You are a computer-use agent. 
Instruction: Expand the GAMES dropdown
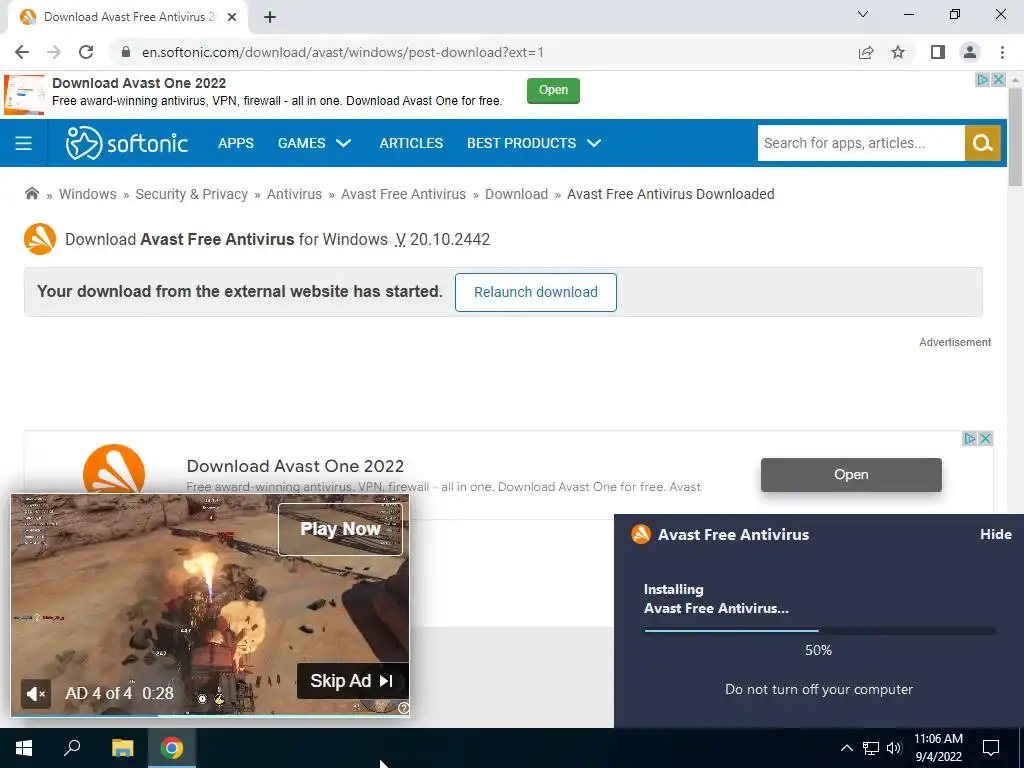click(x=314, y=143)
